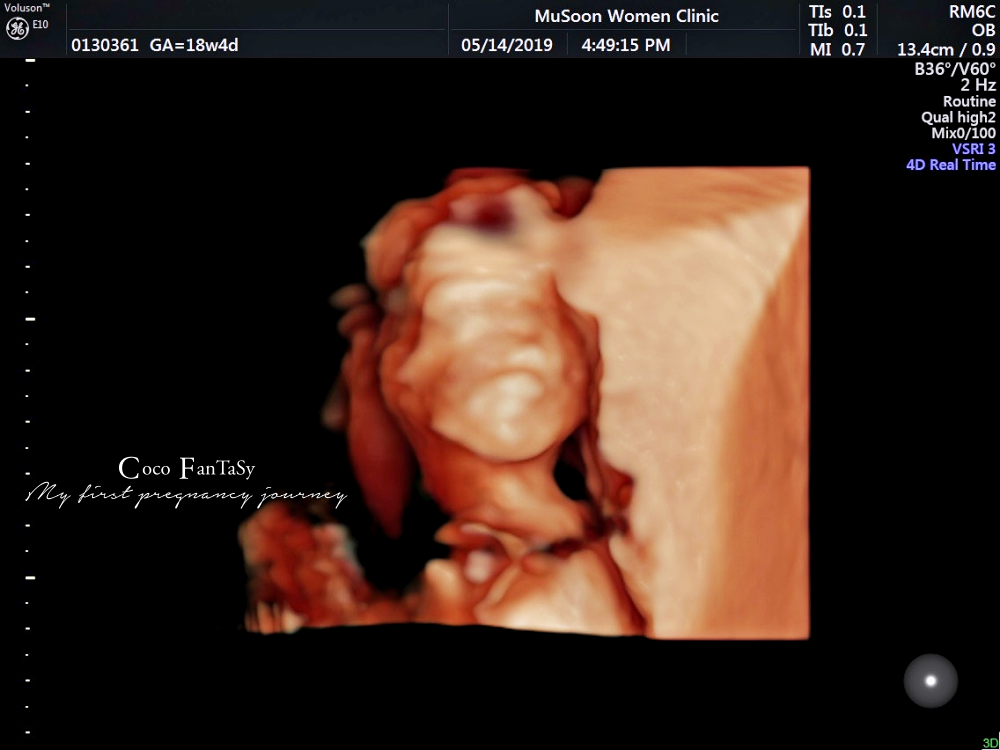Click the B36°/V60° angle setting
Screen dimensions: 1000x750
click(x=955, y=69)
